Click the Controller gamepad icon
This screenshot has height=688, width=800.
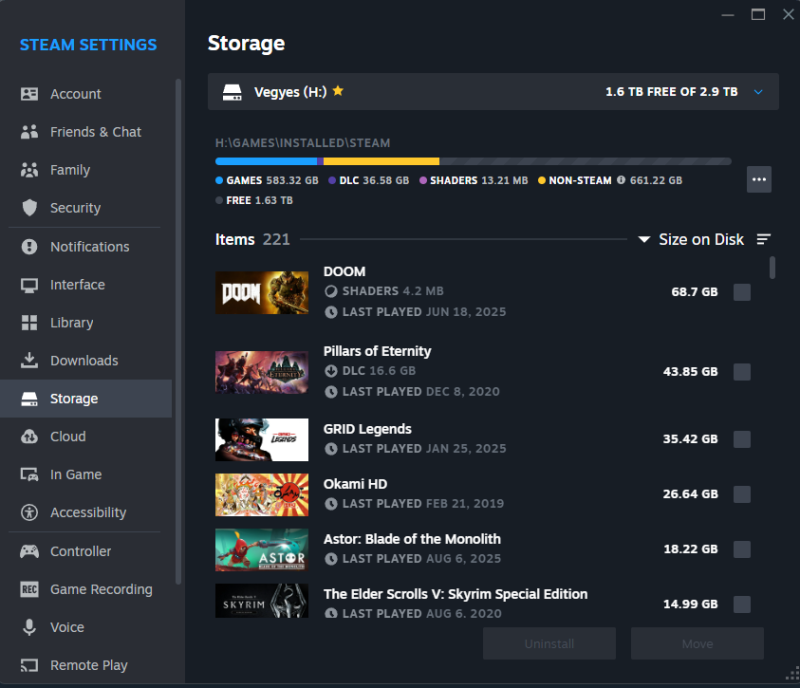coord(29,551)
